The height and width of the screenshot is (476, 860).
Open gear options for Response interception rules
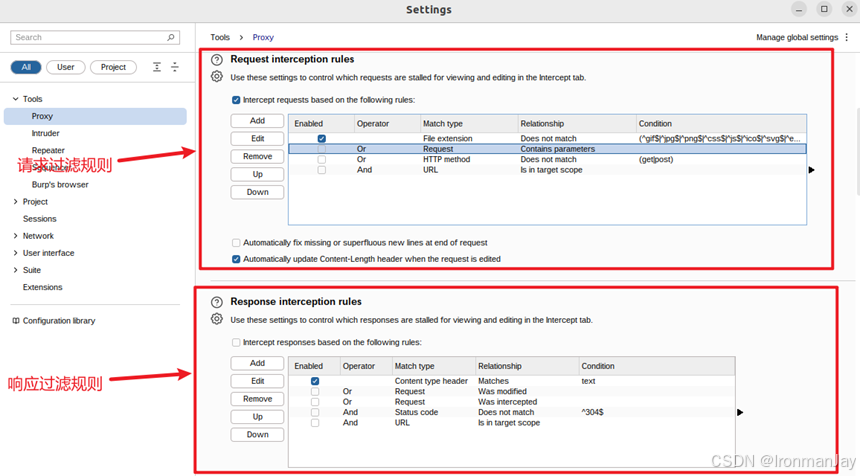[217, 319]
